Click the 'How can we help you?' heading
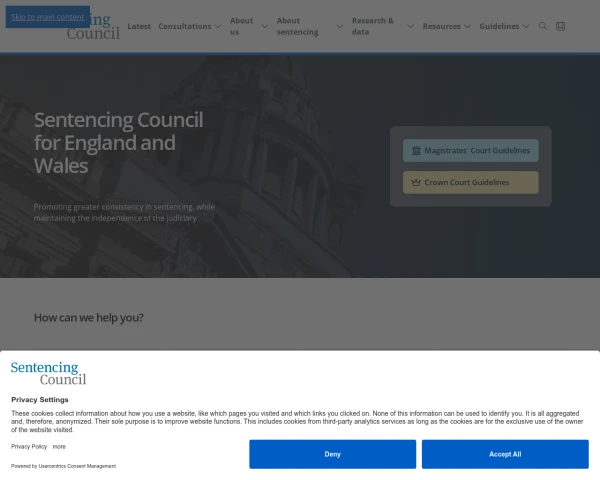This screenshot has height=480, width=600. click(x=89, y=317)
